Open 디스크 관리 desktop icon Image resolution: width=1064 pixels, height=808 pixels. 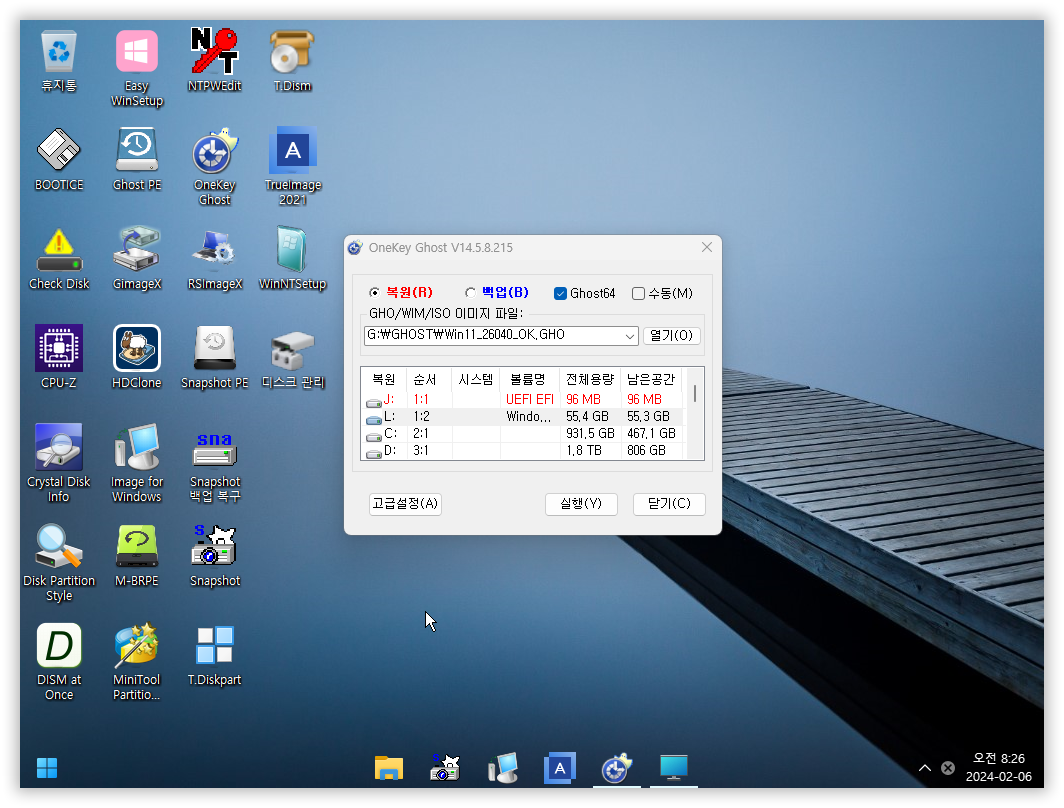(292, 358)
